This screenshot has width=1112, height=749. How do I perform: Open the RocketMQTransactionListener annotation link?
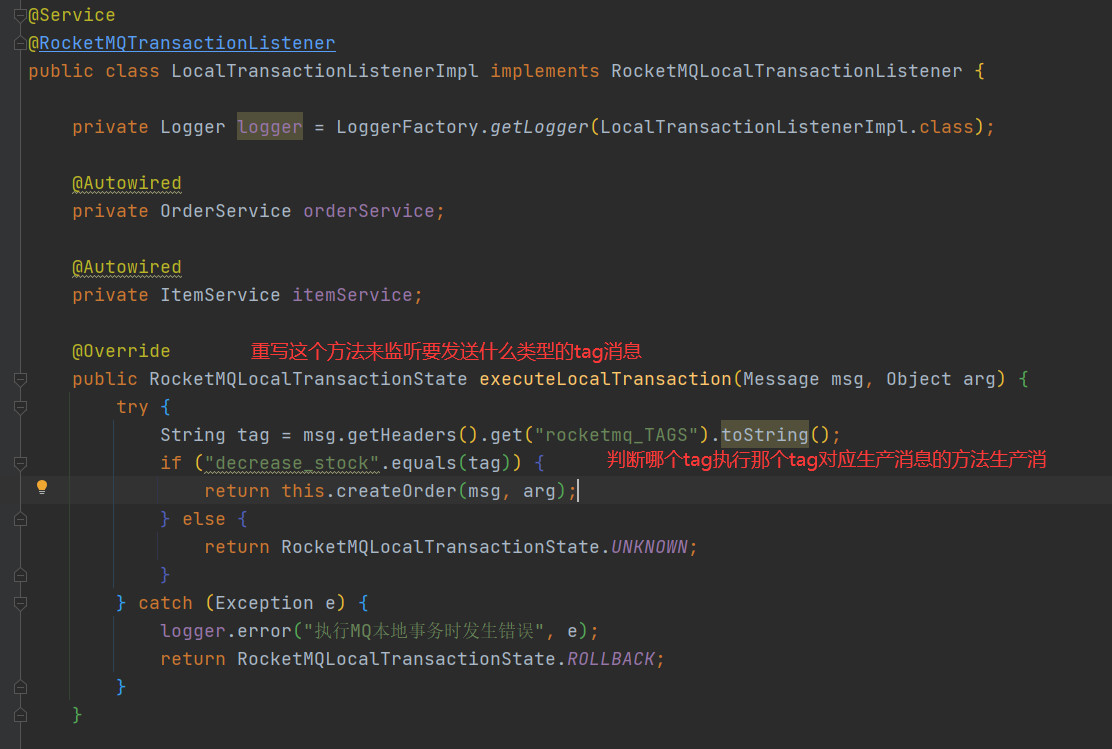[187, 43]
